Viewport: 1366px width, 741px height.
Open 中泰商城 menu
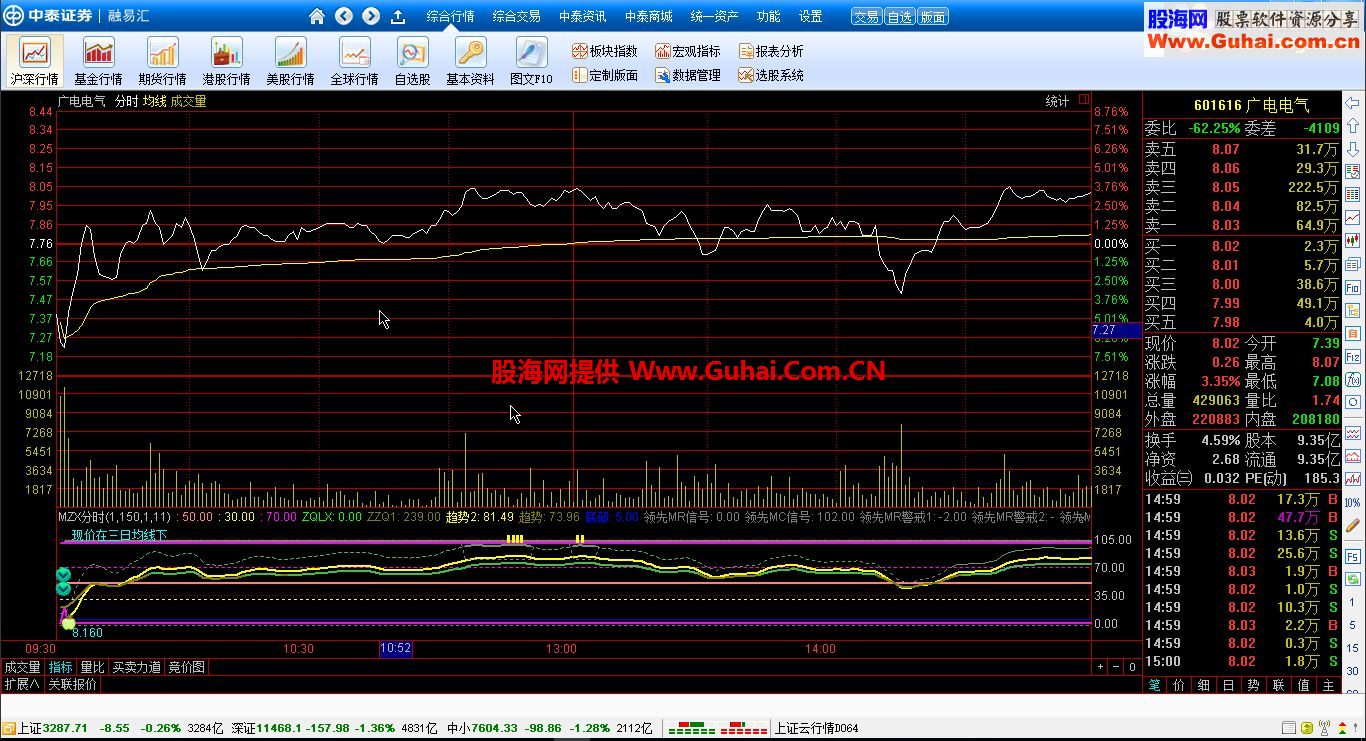648,16
